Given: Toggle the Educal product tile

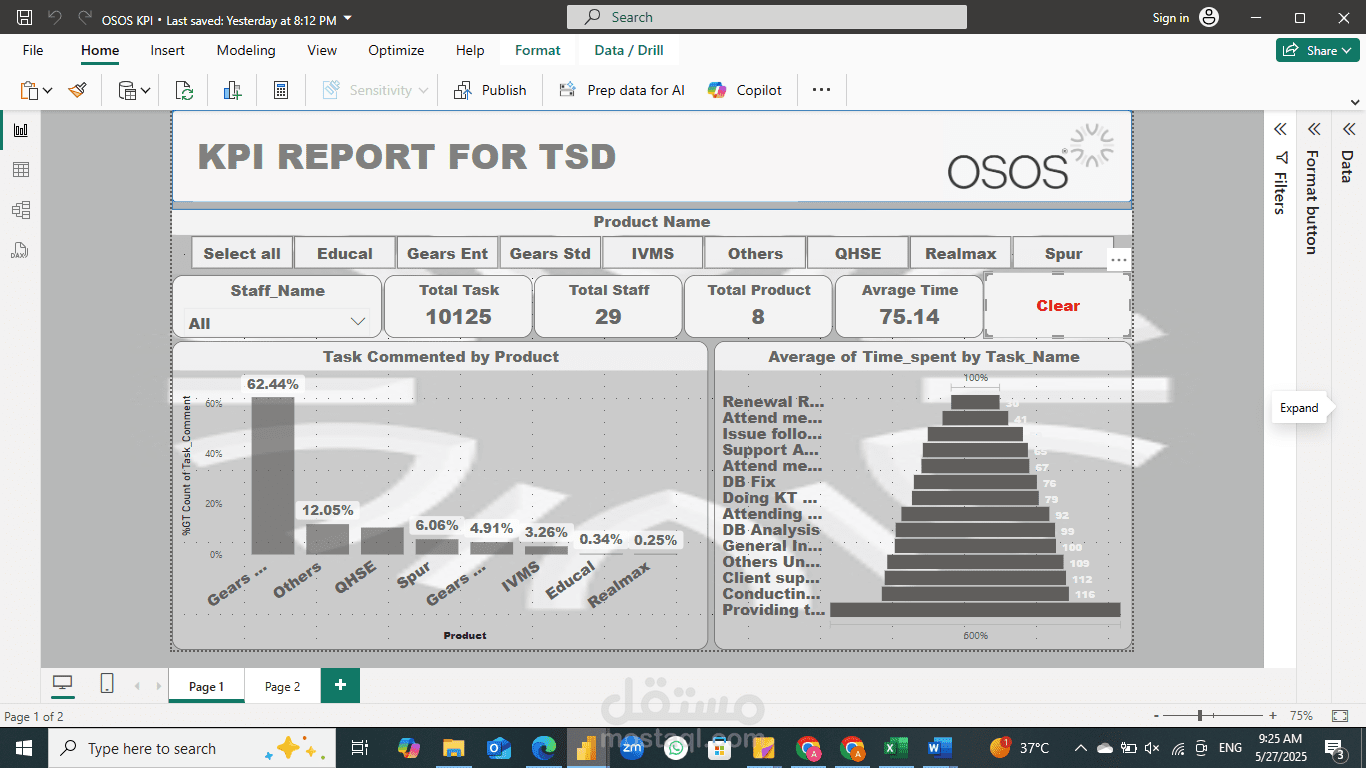Looking at the screenshot, I should tap(345, 253).
